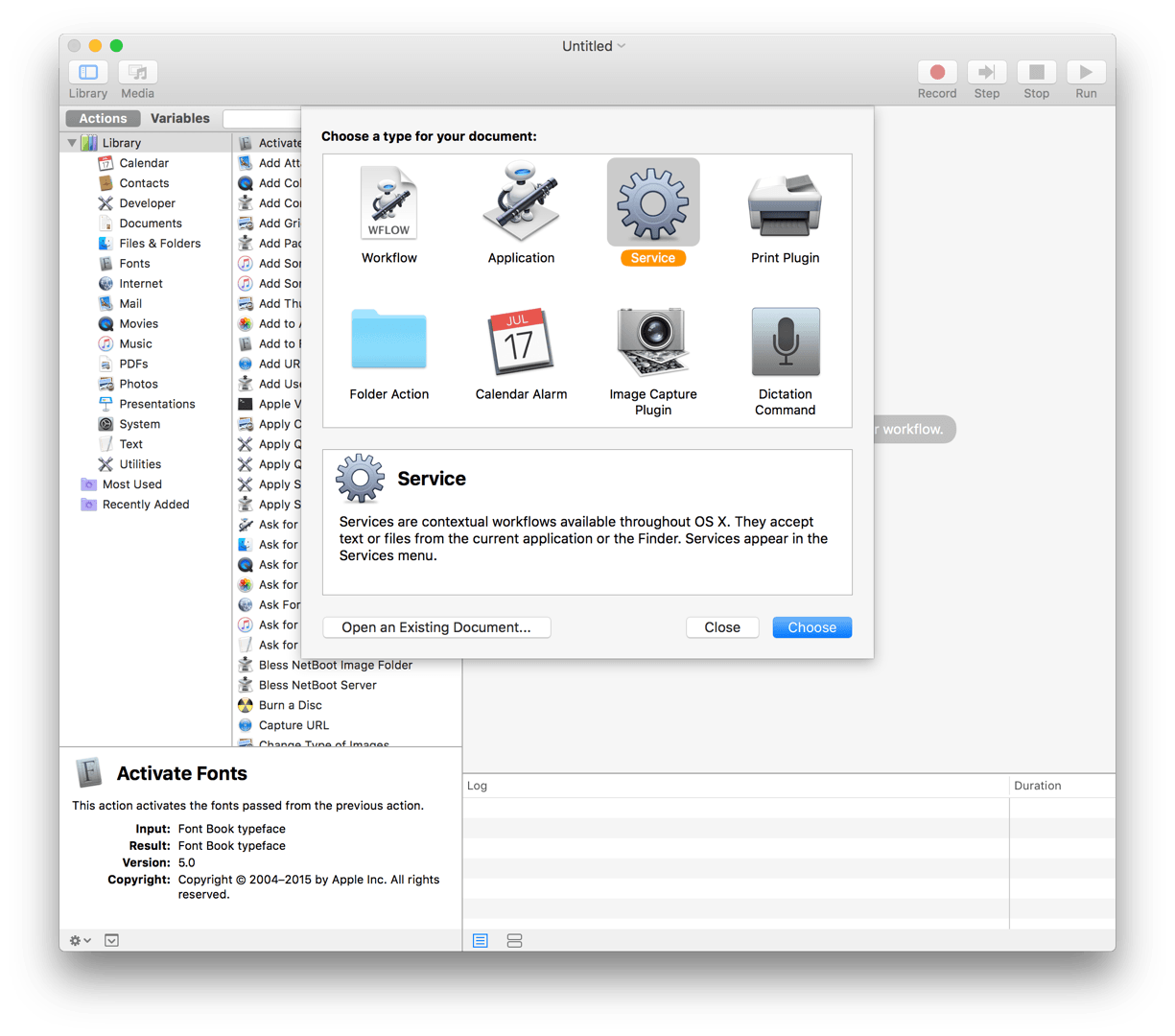Select the Dictation Command microphone icon

[x=785, y=341]
